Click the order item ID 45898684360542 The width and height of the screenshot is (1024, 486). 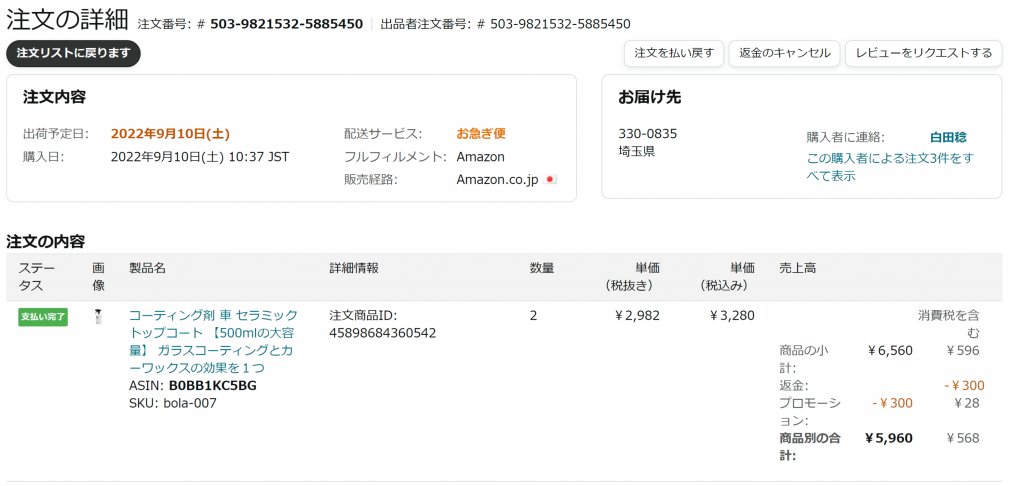pos(383,333)
